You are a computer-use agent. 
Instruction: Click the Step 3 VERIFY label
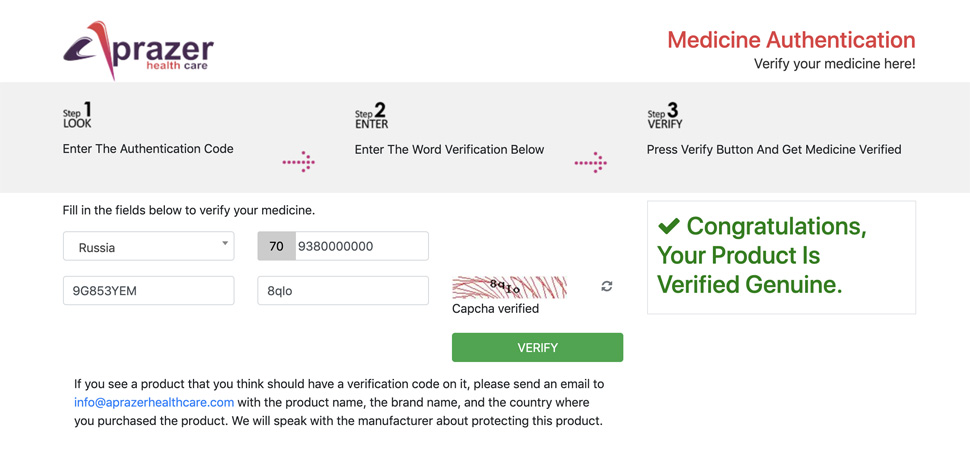pyautogui.click(x=665, y=116)
